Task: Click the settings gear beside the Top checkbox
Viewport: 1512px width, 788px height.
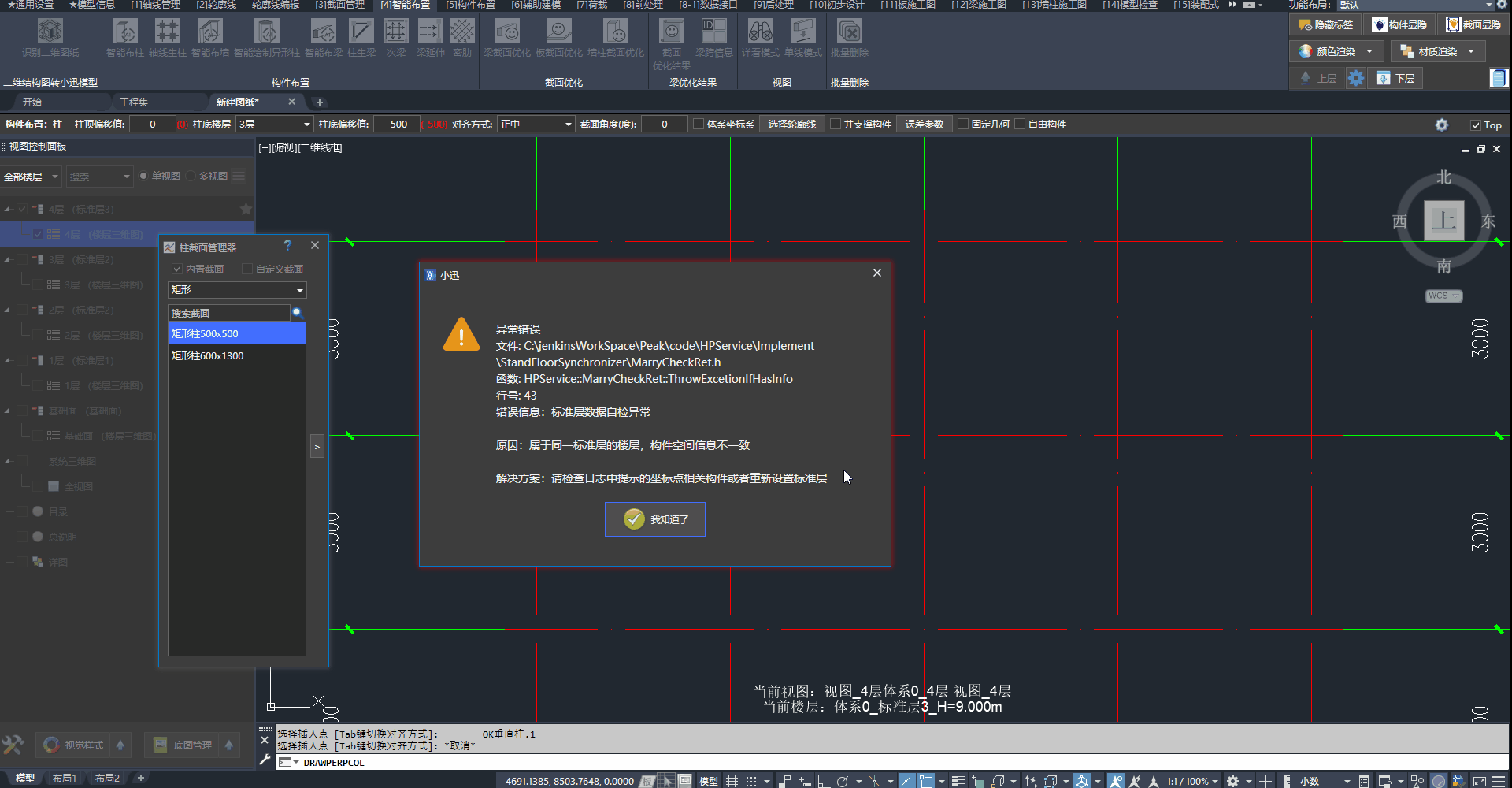Action: click(x=1441, y=125)
